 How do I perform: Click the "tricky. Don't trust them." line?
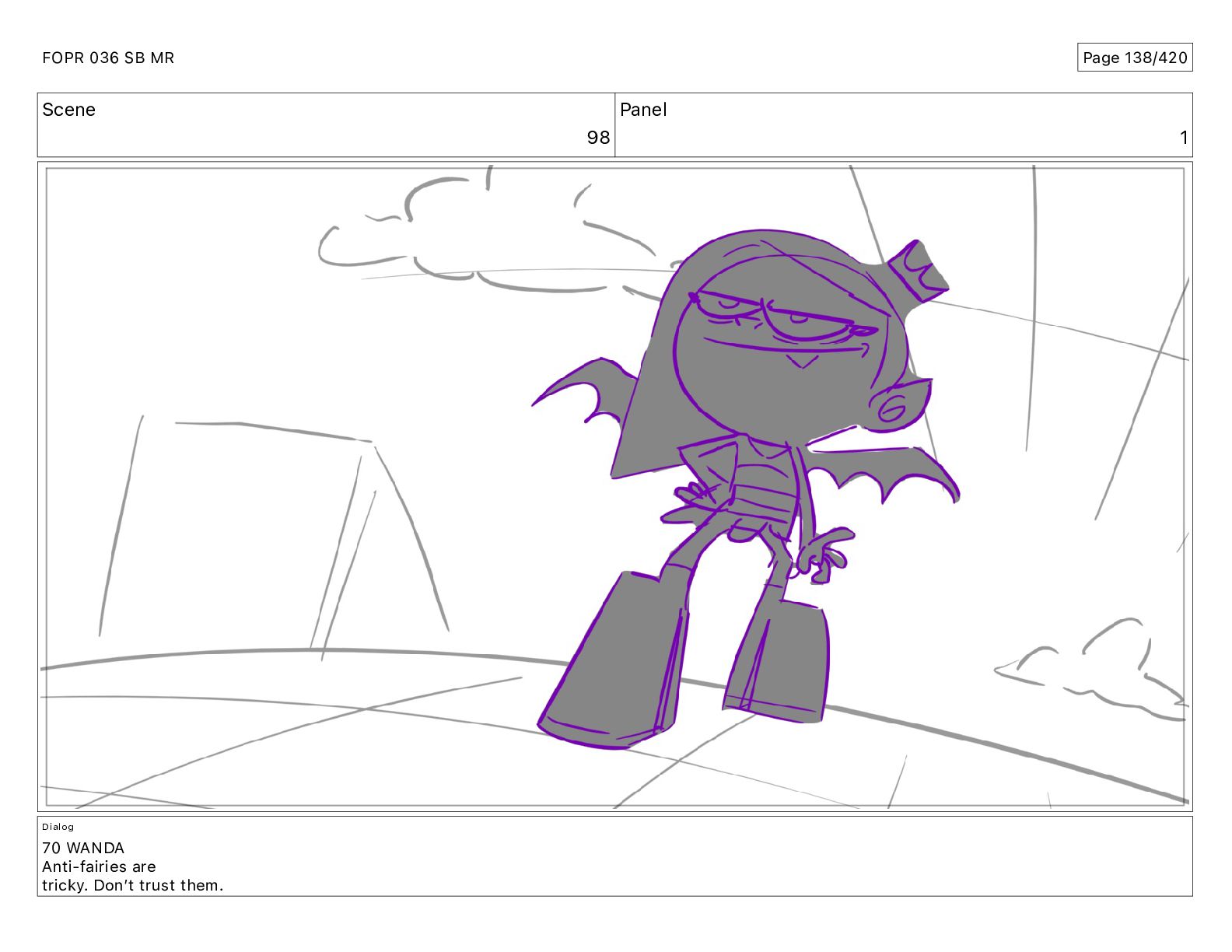tap(133, 885)
